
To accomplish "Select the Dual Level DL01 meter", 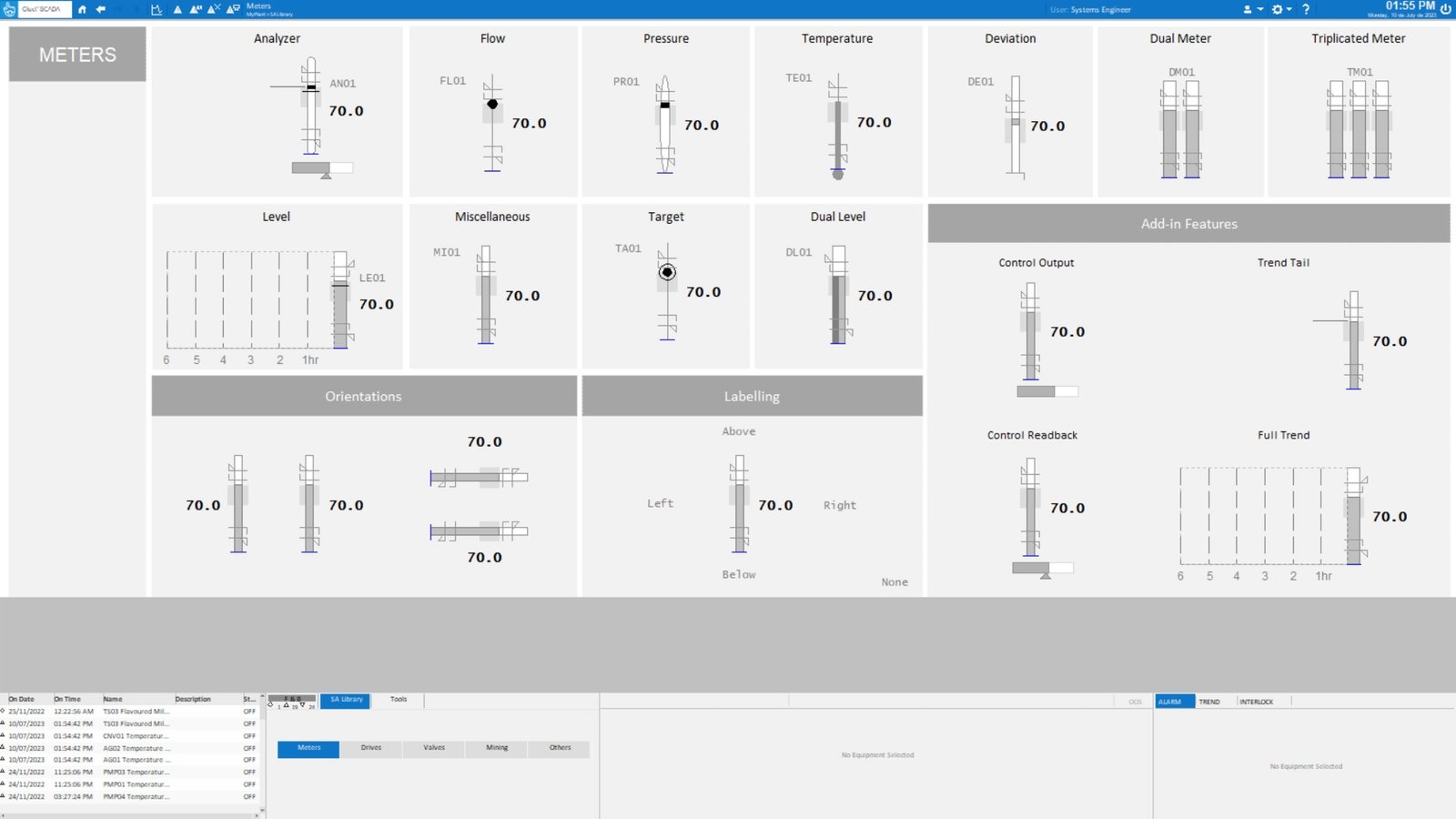I will click(838, 295).
